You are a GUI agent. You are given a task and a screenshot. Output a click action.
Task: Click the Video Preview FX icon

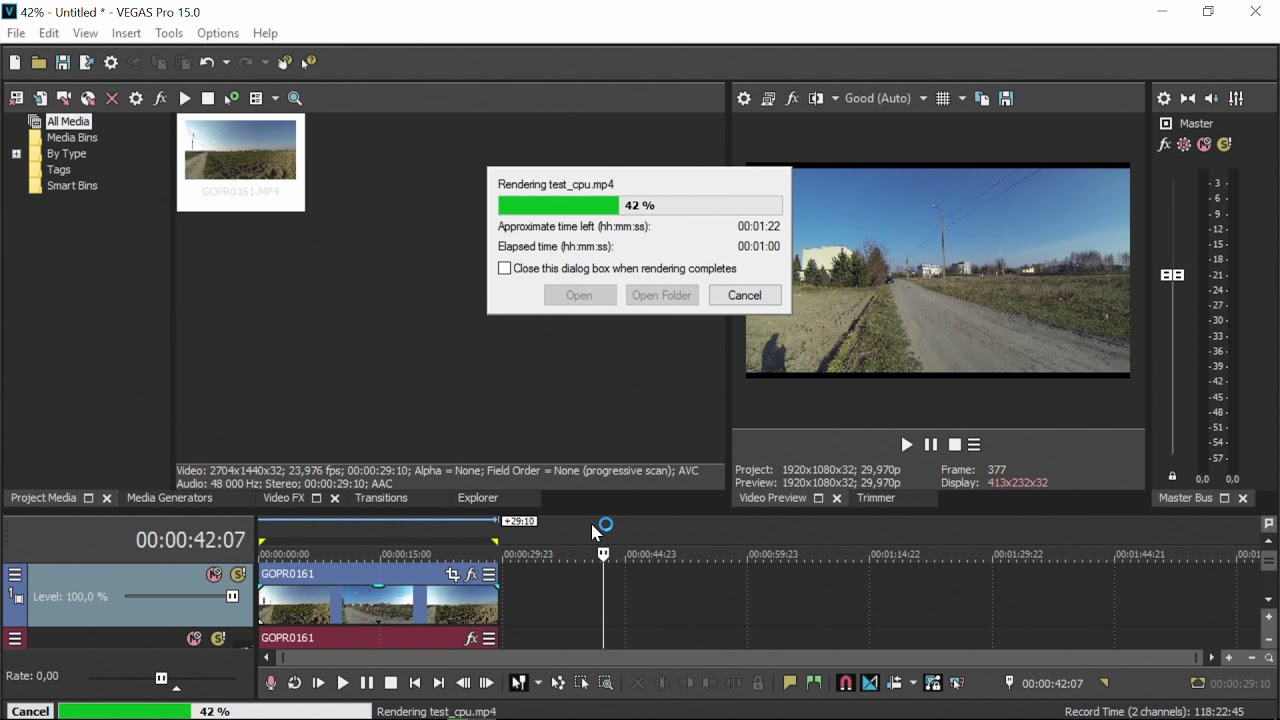point(792,98)
